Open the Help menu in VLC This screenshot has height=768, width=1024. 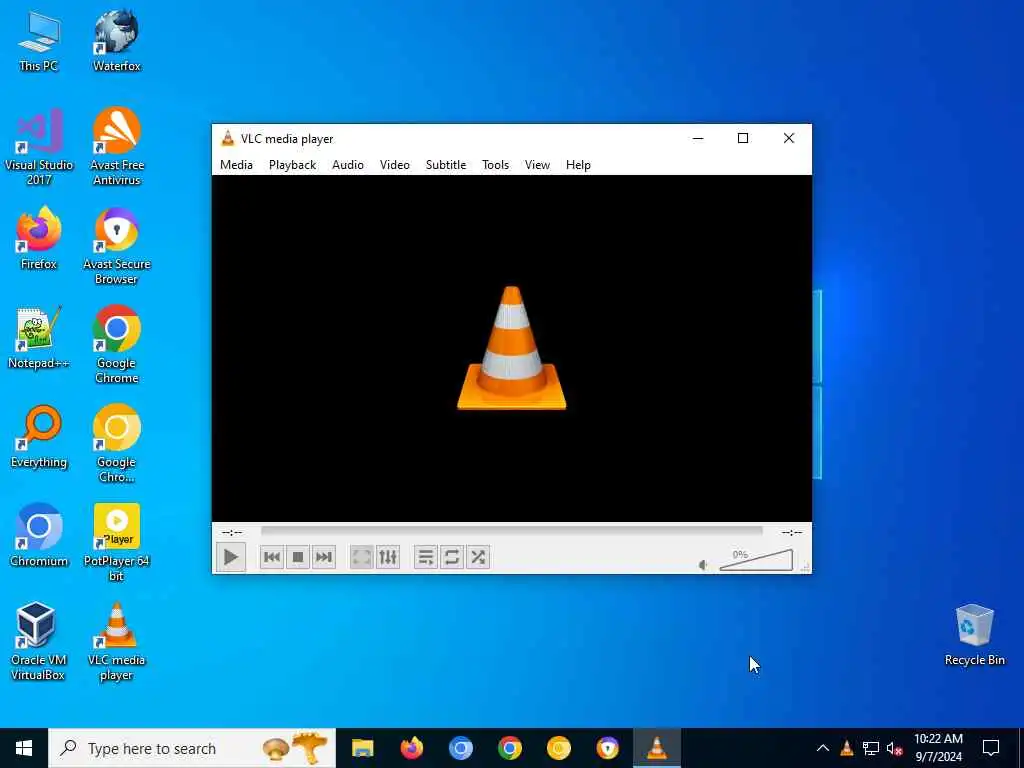click(x=579, y=165)
